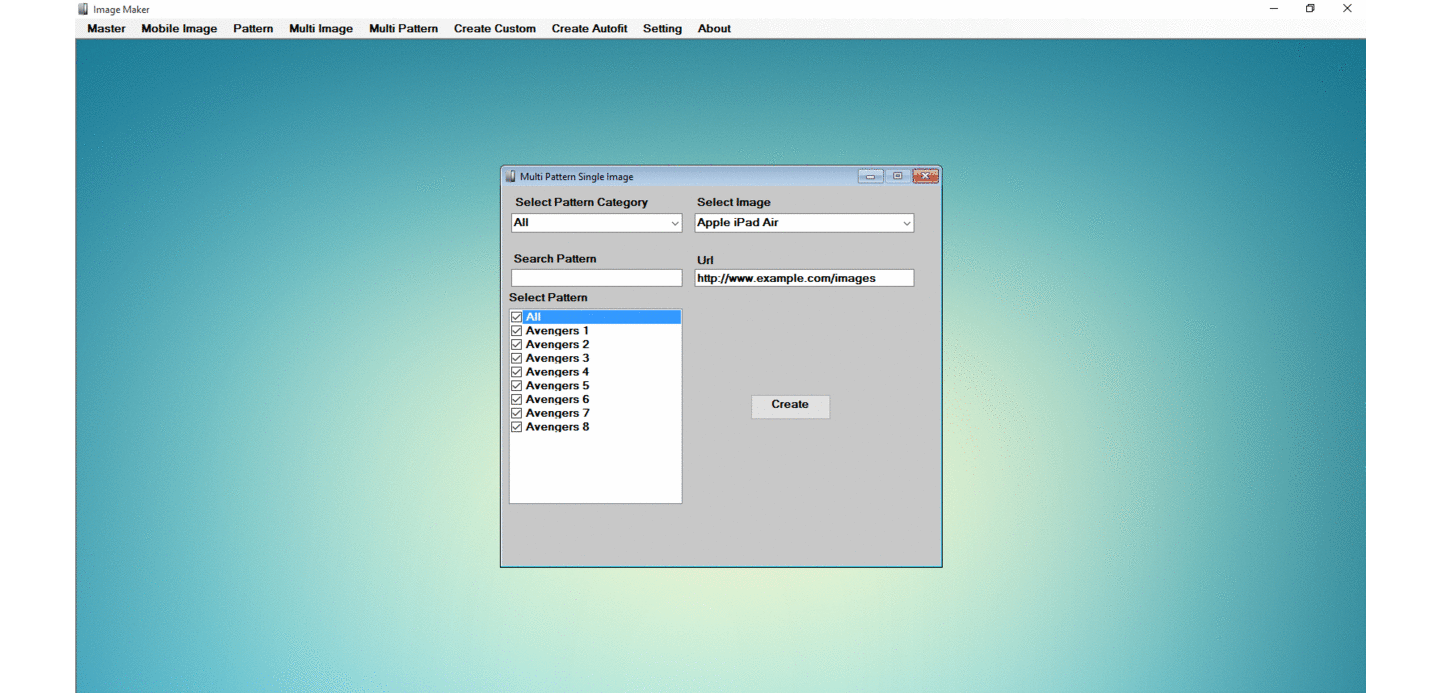Image resolution: width=1441 pixels, height=693 pixels.
Task: Open the Setting menu
Action: coord(662,29)
